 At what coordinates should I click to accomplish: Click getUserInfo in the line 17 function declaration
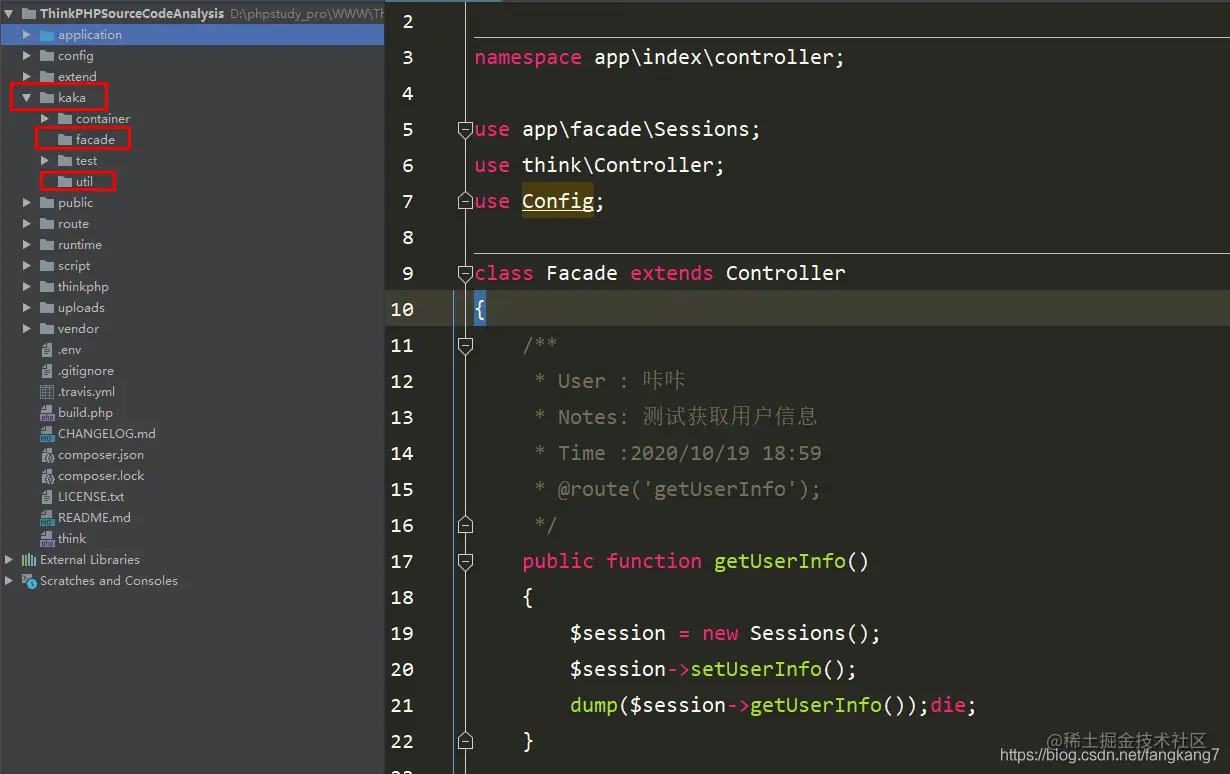tap(780, 561)
